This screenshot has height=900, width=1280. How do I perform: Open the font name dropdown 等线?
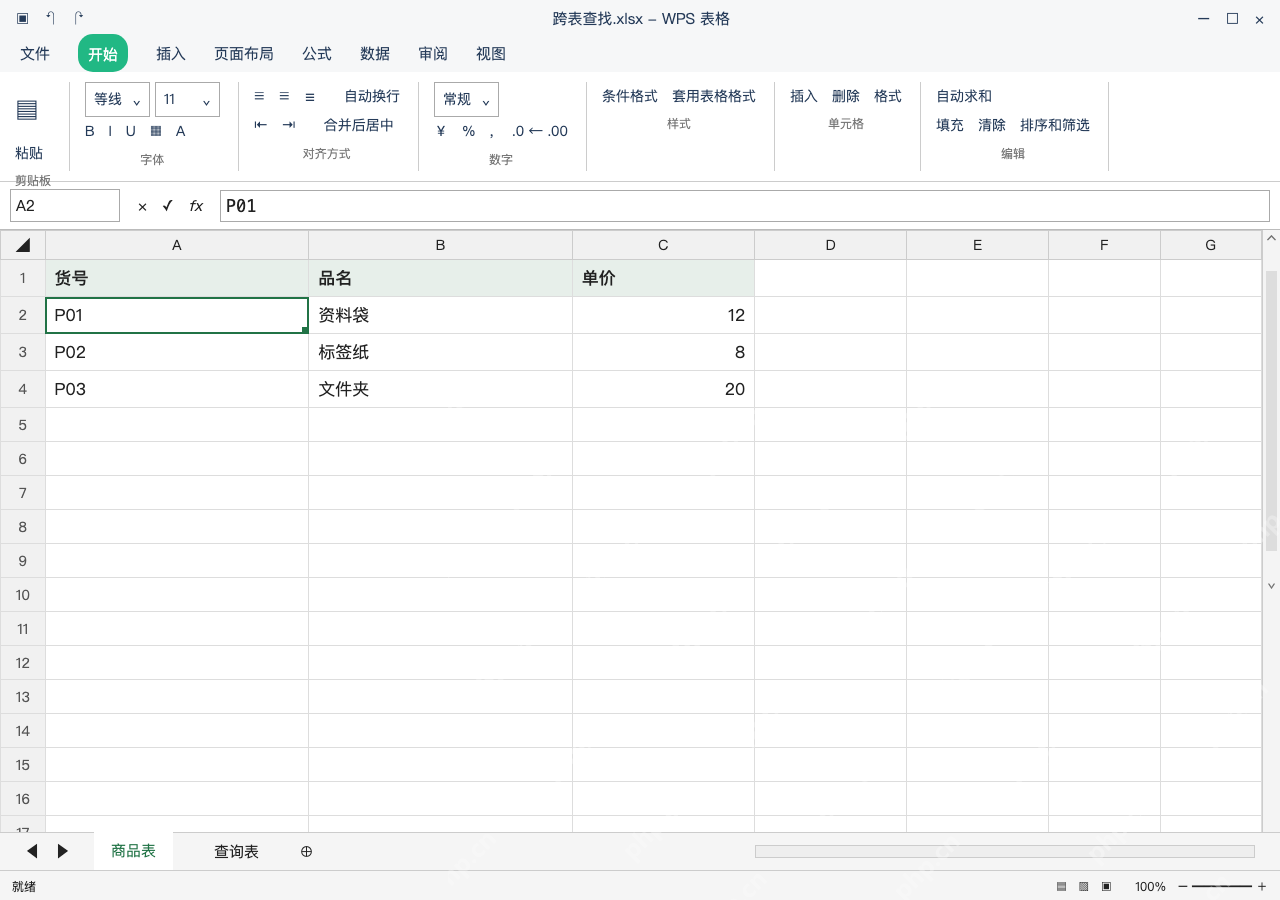pyautogui.click(x=118, y=100)
